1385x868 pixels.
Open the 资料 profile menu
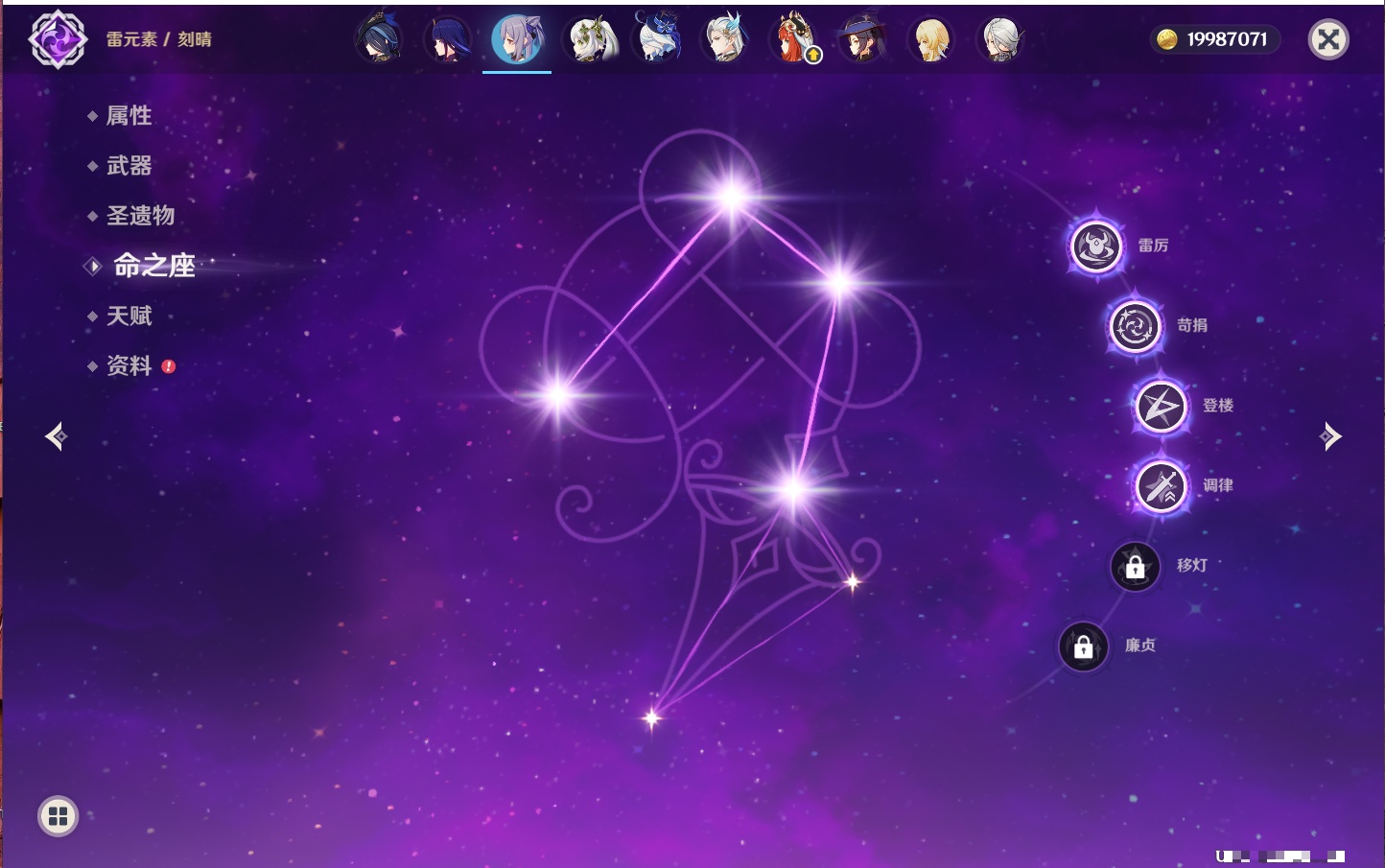click(x=129, y=365)
